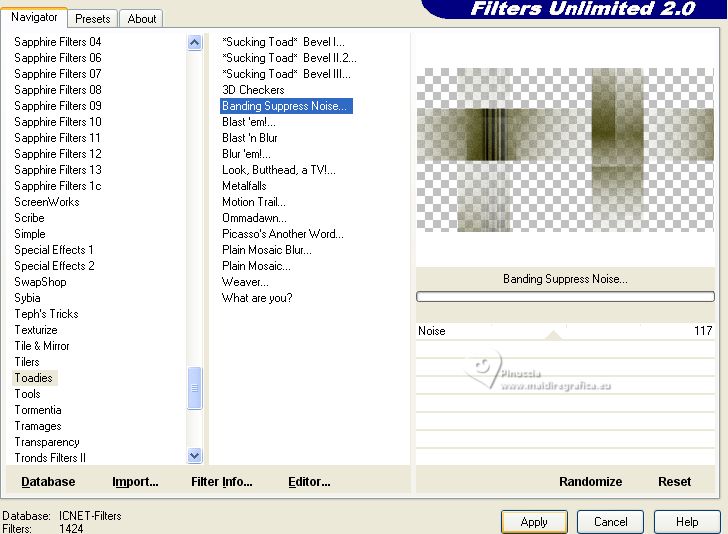Click the category list scroll up arrow
The height and width of the screenshot is (534, 728).
coord(195,43)
